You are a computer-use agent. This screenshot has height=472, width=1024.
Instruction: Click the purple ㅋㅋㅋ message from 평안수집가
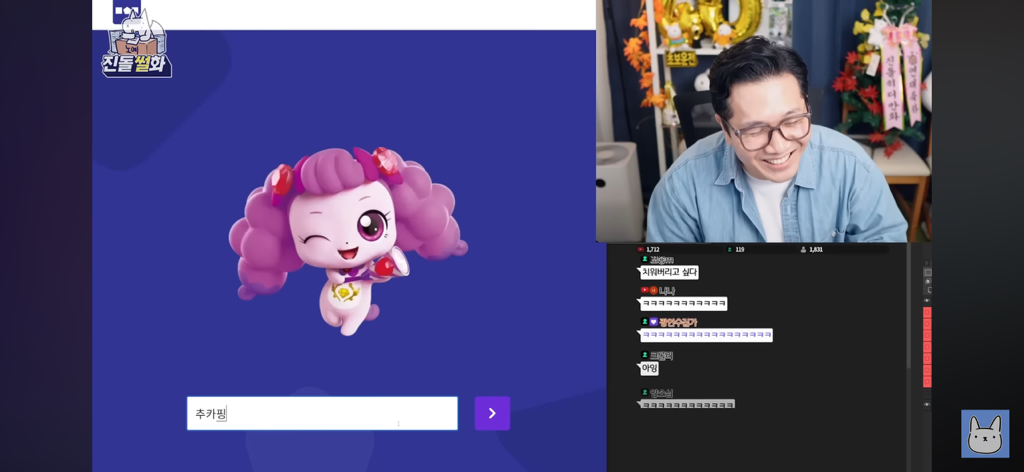point(706,336)
